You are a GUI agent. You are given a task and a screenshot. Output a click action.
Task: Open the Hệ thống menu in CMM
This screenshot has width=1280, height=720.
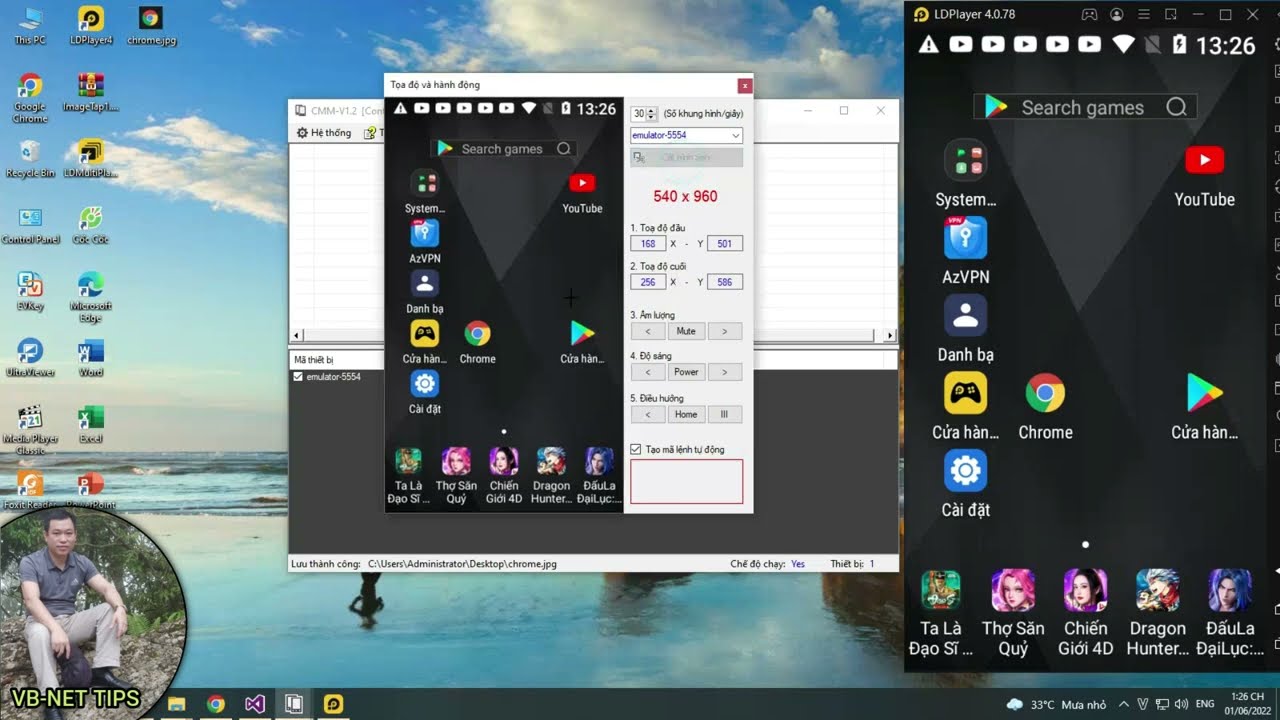tap(324, 133)
